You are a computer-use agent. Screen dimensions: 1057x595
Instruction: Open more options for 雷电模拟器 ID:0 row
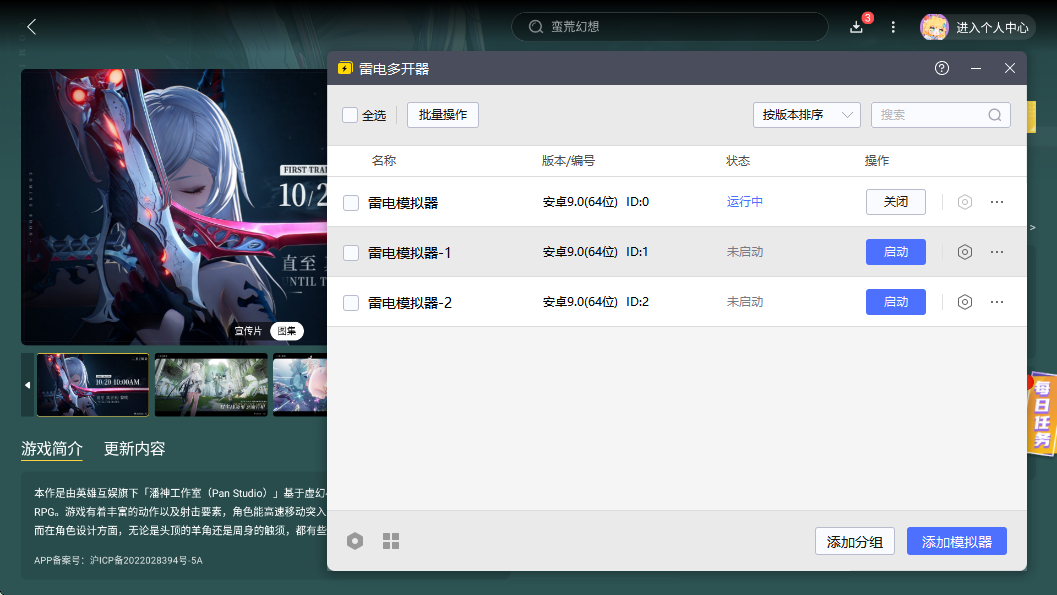[997, 202]
